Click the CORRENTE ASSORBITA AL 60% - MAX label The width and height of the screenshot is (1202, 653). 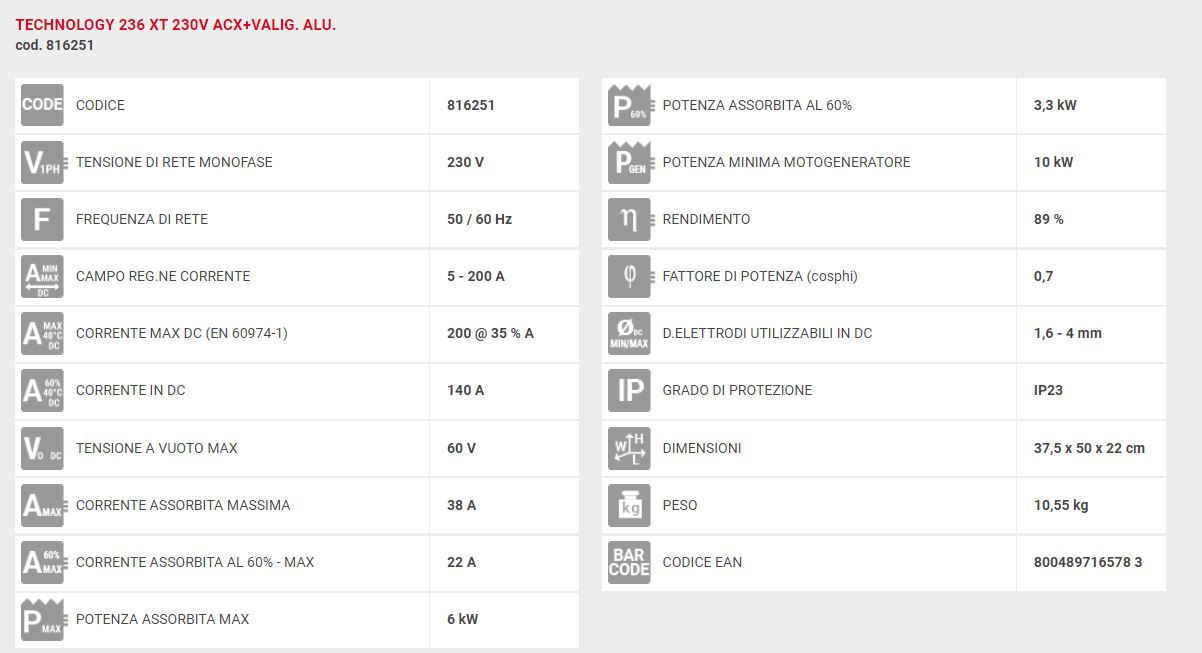coord(195,562)
